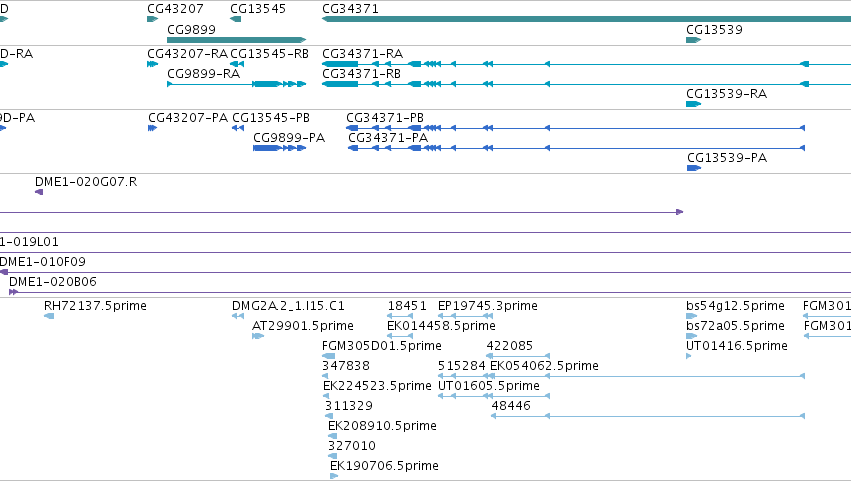Click the EK190706.5prime EST label
Image resolution: width=851 pixels, height=481 pixels.
point(384,466)
